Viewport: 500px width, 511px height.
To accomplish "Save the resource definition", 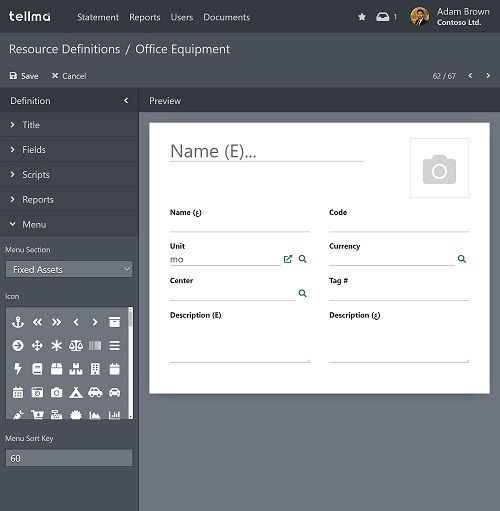I will coord(24,76).
